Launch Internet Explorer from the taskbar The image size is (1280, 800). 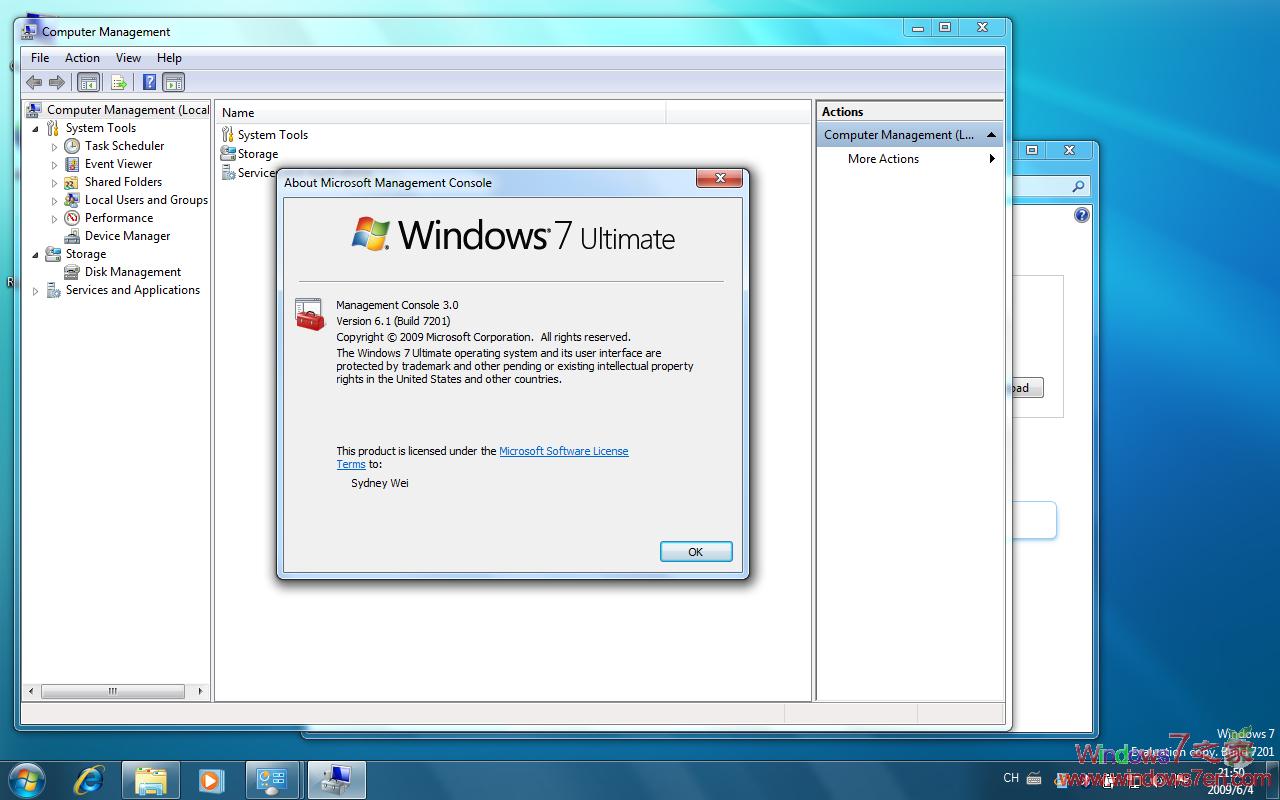tap(90, 780)
